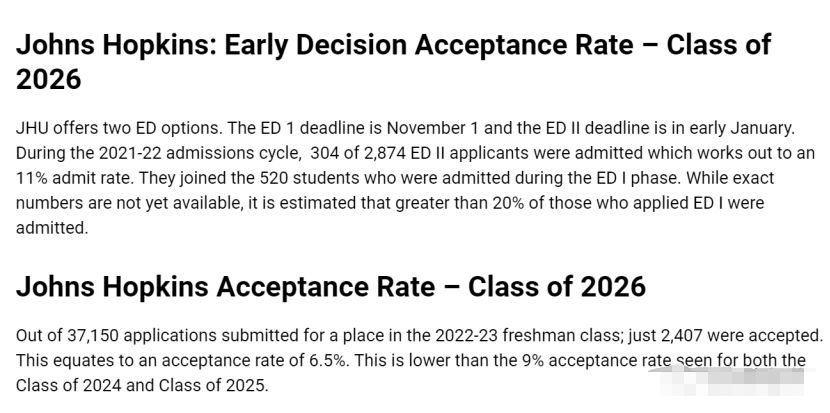Click the 'Johns Hopkins Acceptance Rate – Class of 2026' heading
Viewport: 830px width, 413px height.
click(330, 287)
